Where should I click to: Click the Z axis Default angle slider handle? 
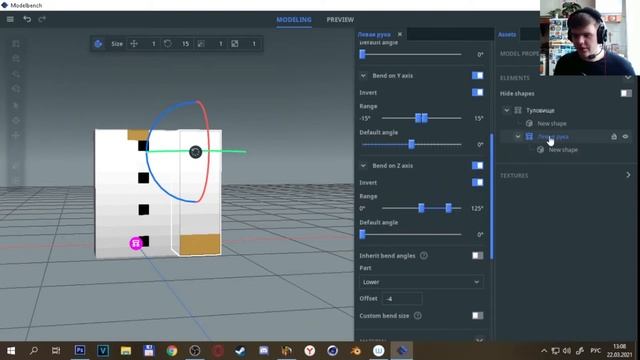pos(362,234)
